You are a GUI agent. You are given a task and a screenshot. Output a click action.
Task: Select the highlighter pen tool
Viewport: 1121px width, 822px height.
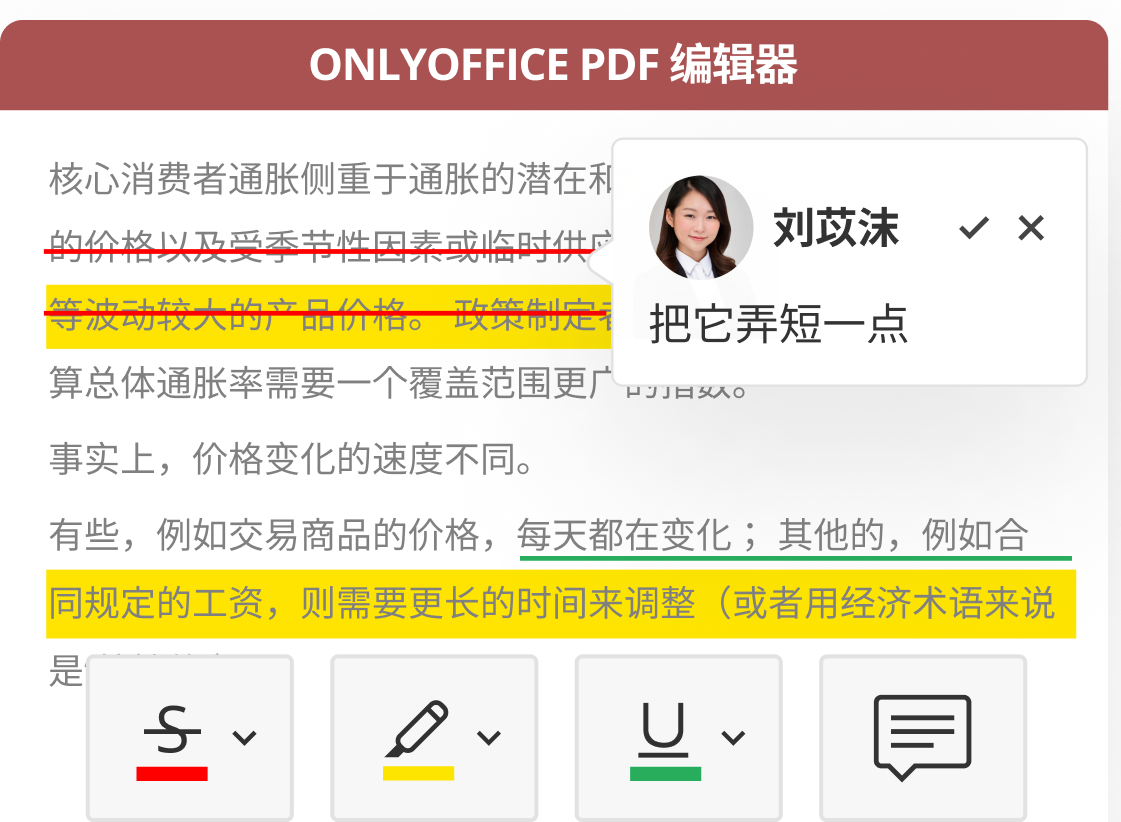coord(417,729)
